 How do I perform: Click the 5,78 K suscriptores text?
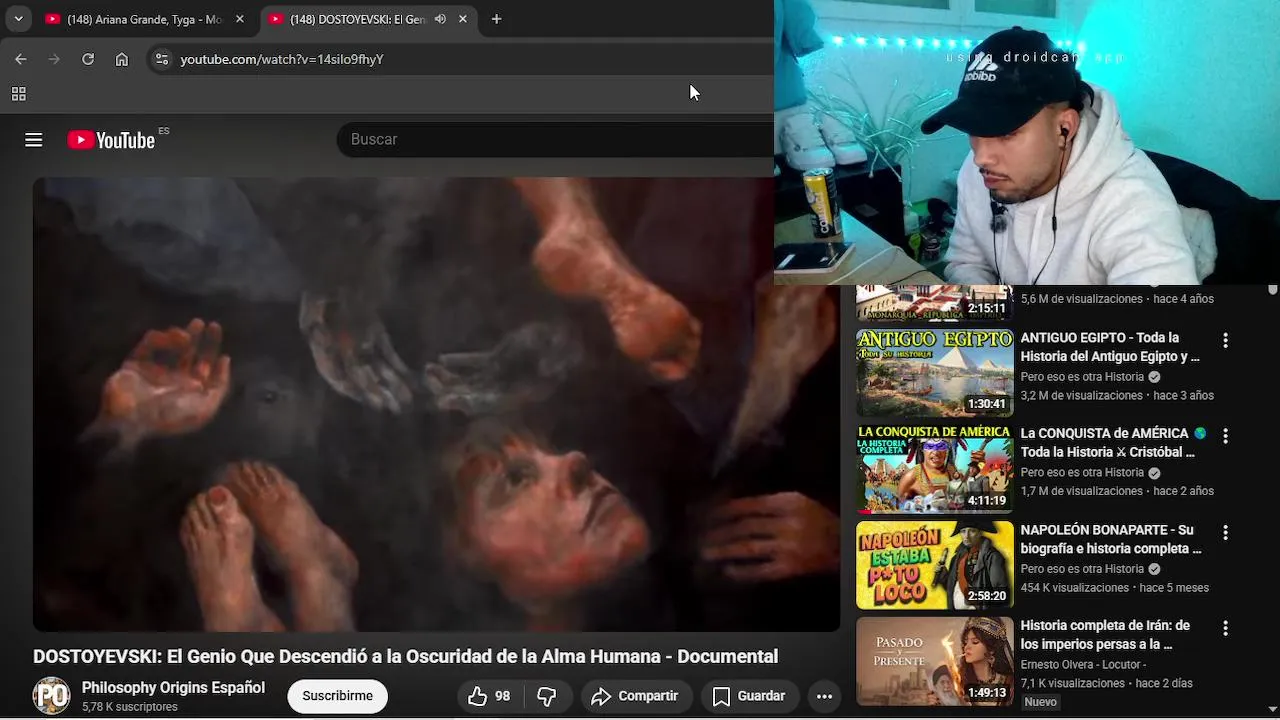pyautogui.click(x=130, y=707)
